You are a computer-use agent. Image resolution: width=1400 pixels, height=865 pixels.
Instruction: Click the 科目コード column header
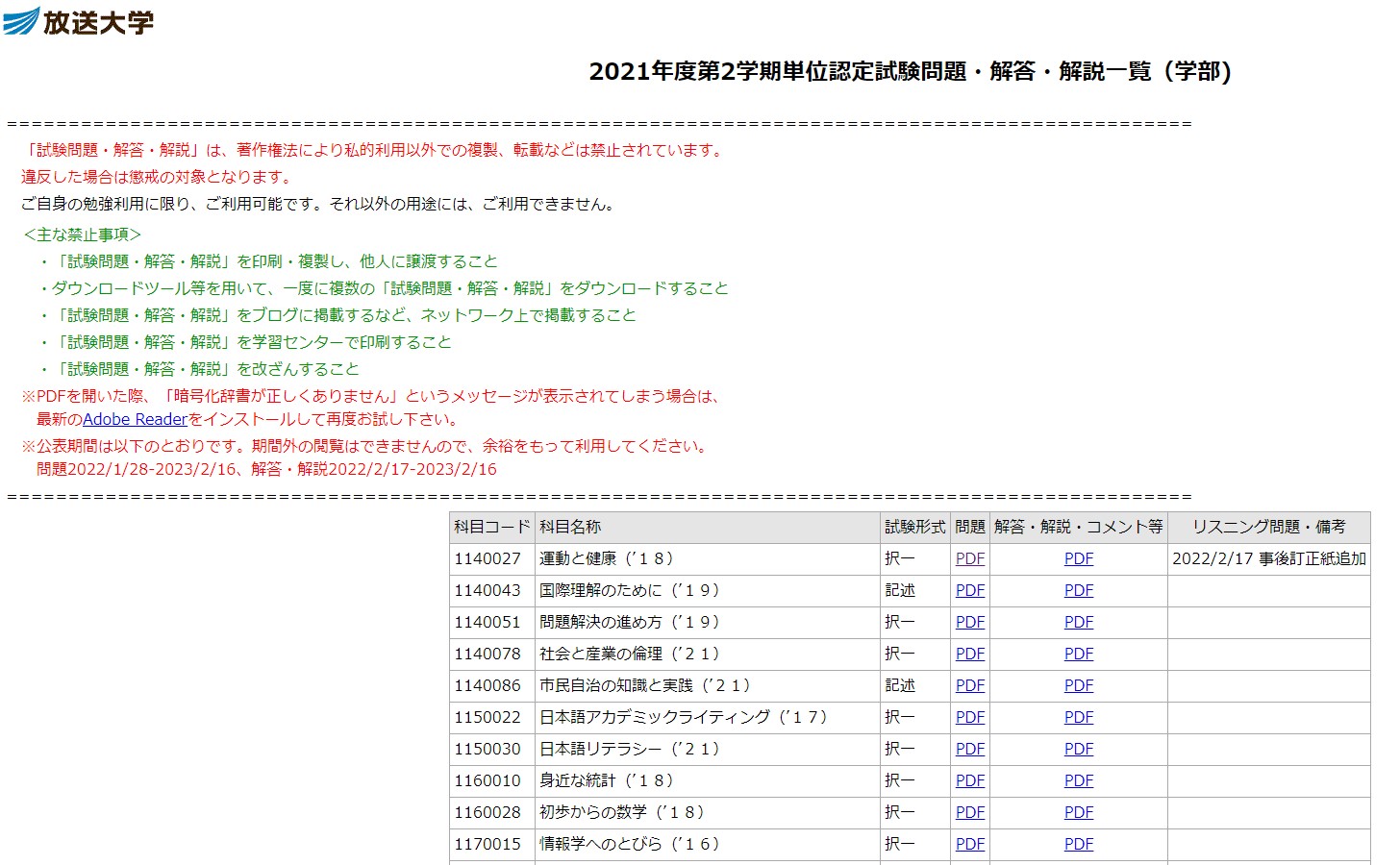pyautogui.click(x=489, y=527)
